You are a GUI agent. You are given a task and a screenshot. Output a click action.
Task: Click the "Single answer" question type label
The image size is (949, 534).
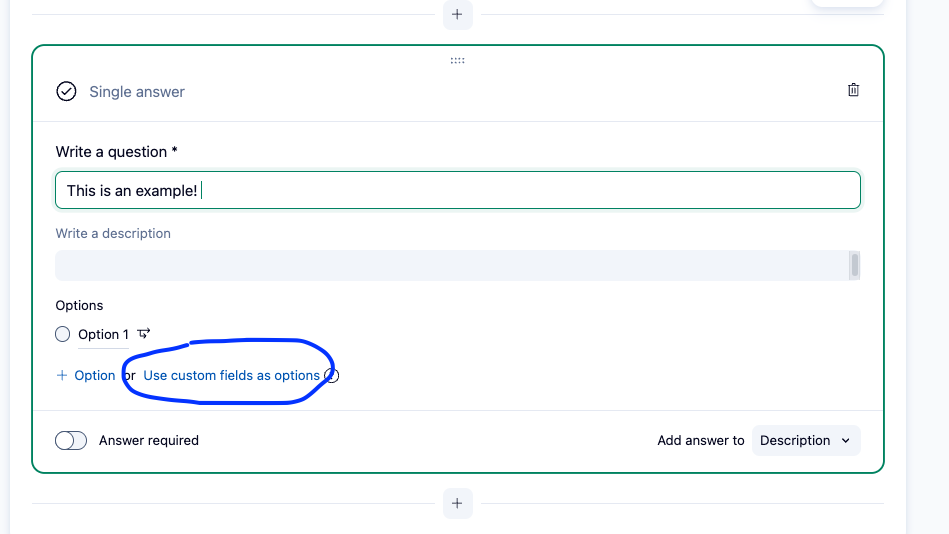(137, 92)
